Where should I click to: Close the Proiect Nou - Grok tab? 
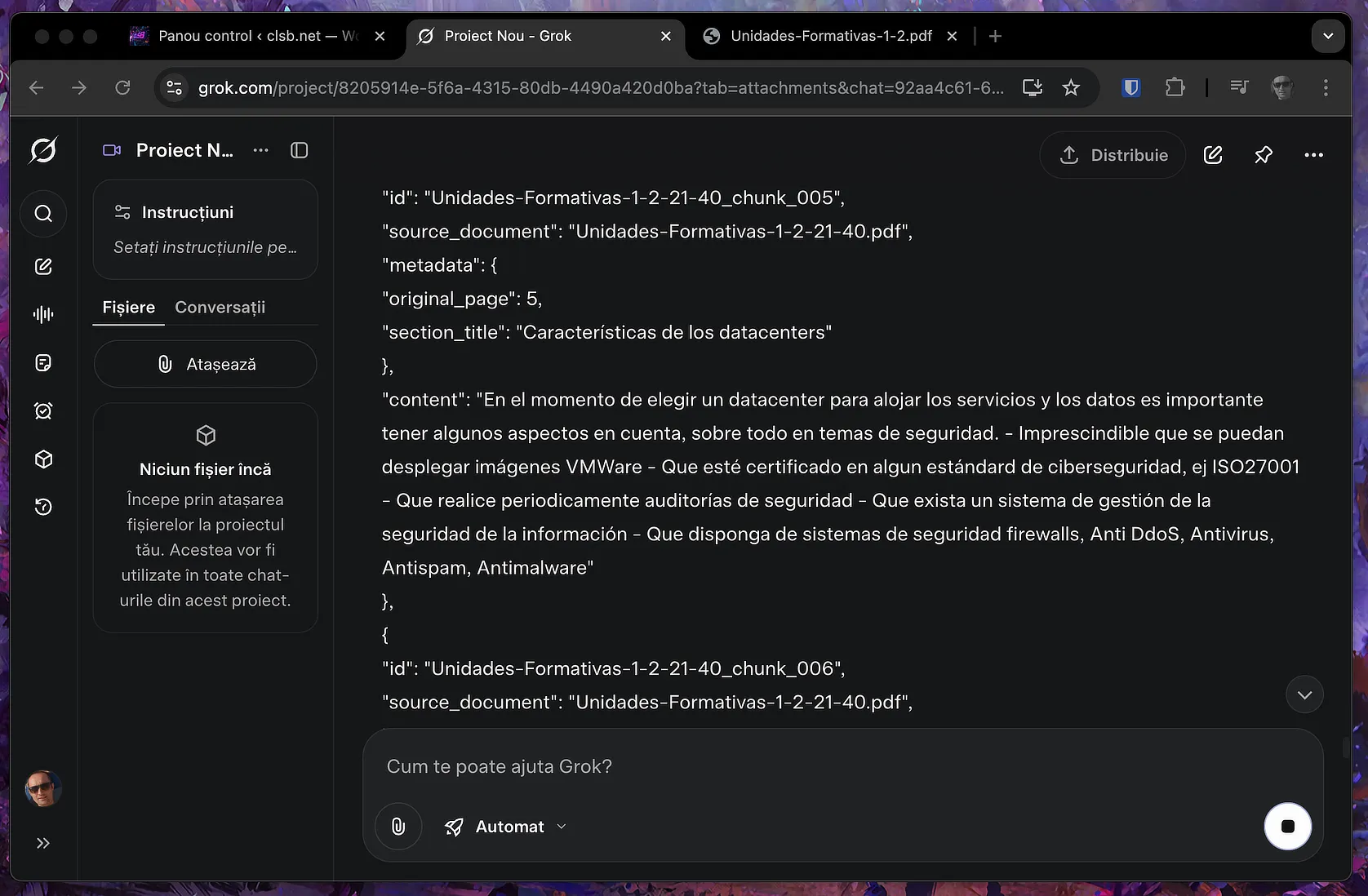(666, 36)
